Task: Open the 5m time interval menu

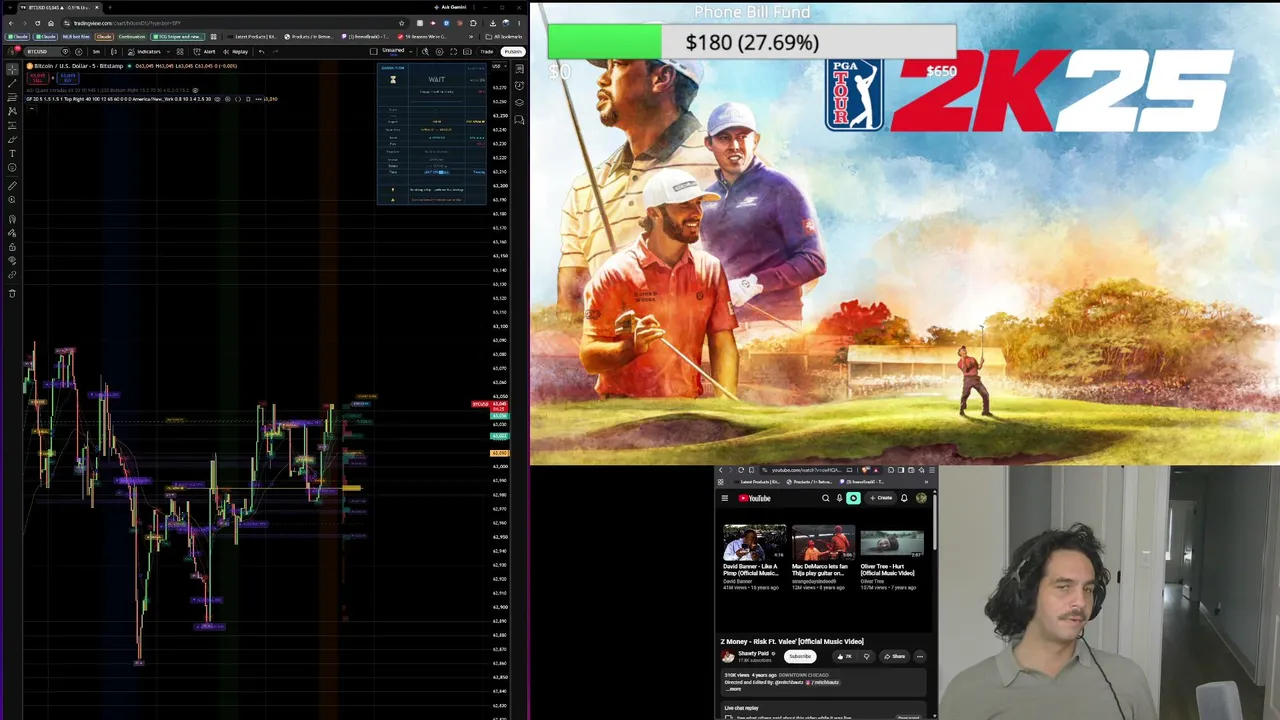Action: pos(96,51)
